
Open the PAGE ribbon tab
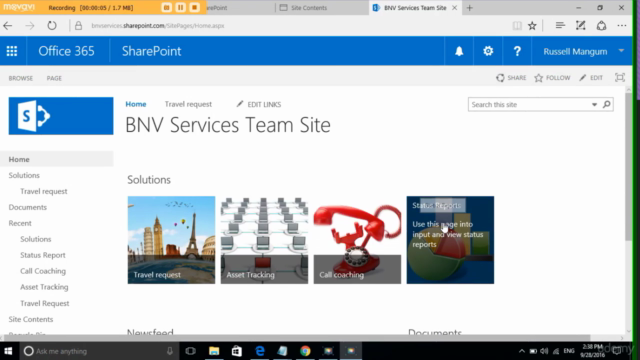(54, 78)
